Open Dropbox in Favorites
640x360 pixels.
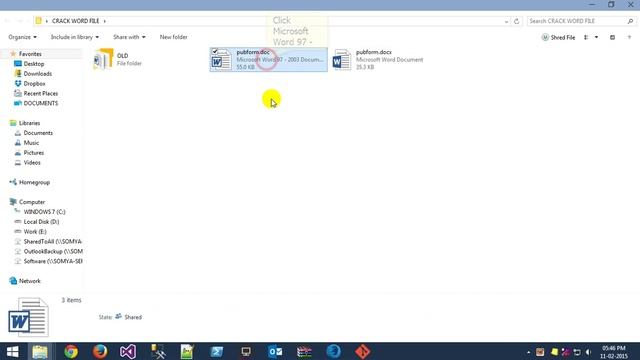[34, 83]
